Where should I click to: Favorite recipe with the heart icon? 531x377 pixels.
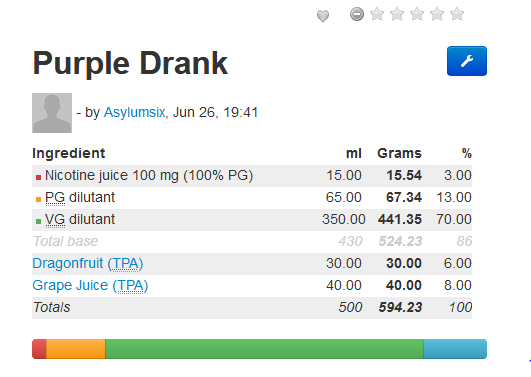pos(323,16)
